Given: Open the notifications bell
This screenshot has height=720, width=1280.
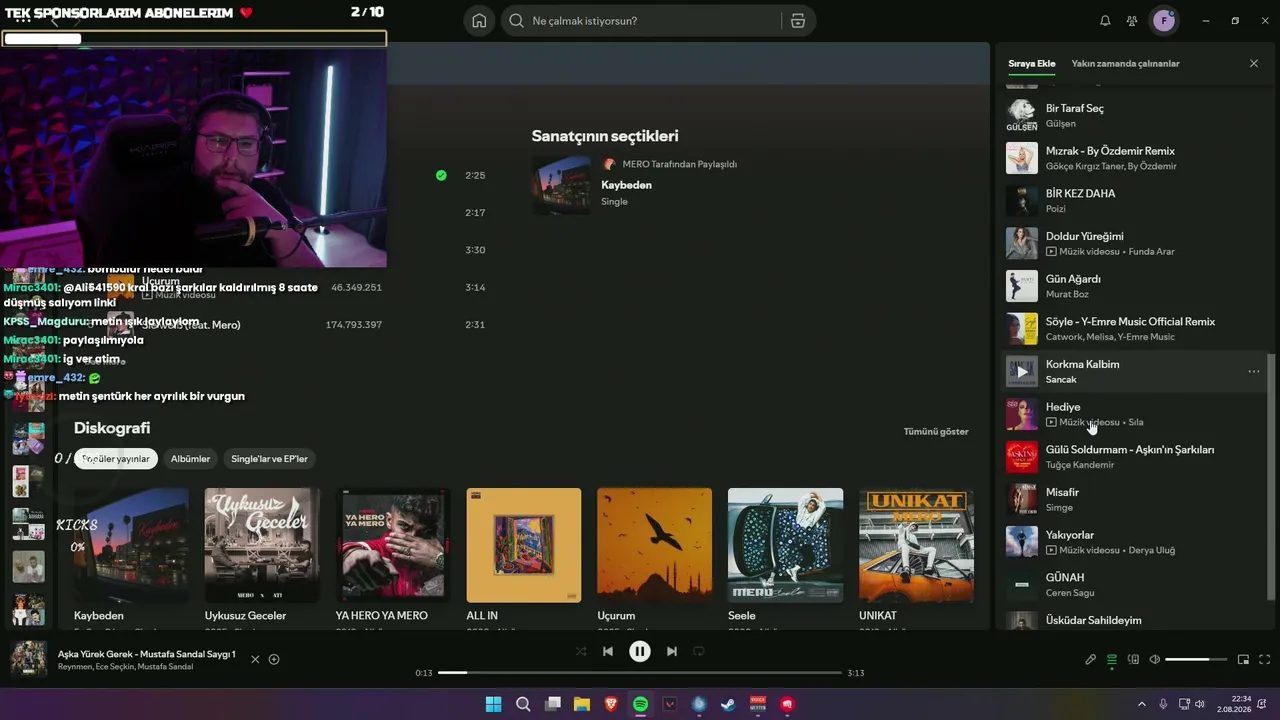Looking at the screenshot, I should tap(1105, 21).
